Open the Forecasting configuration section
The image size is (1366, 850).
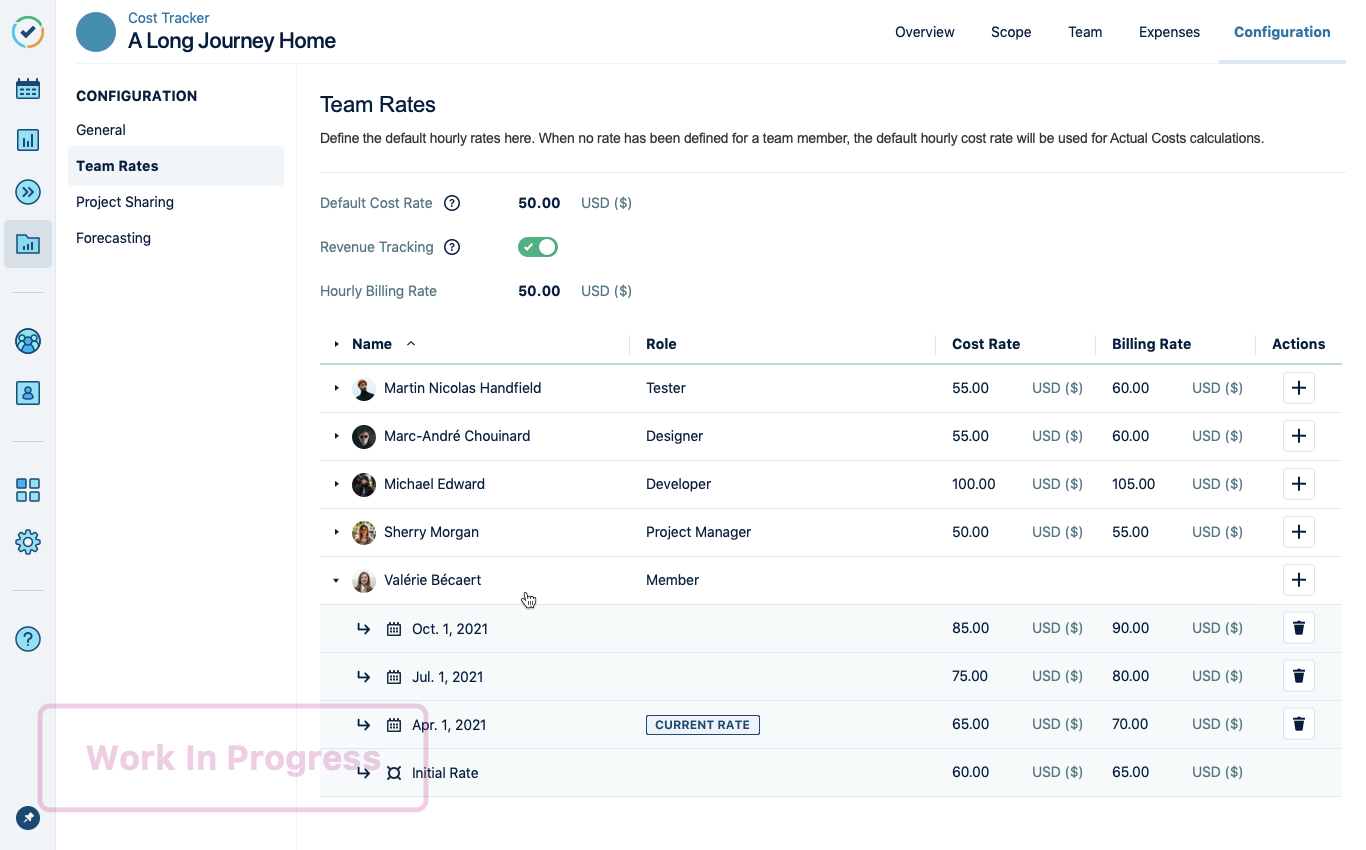113,238
